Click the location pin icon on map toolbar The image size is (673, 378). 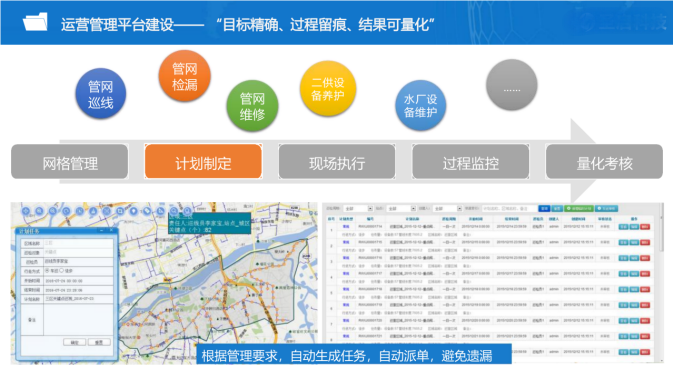coord(133,211)
